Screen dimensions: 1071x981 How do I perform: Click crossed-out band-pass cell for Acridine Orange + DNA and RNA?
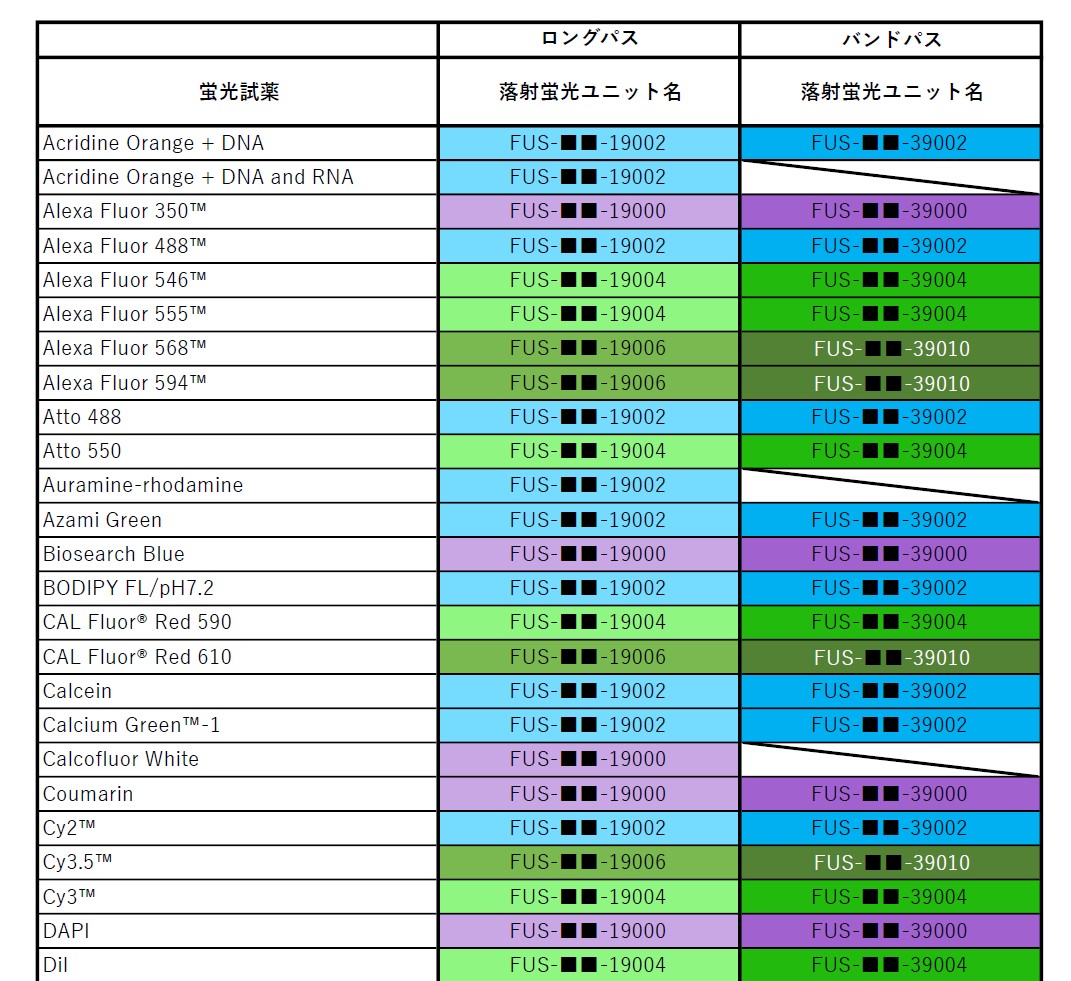coord(891,177)
